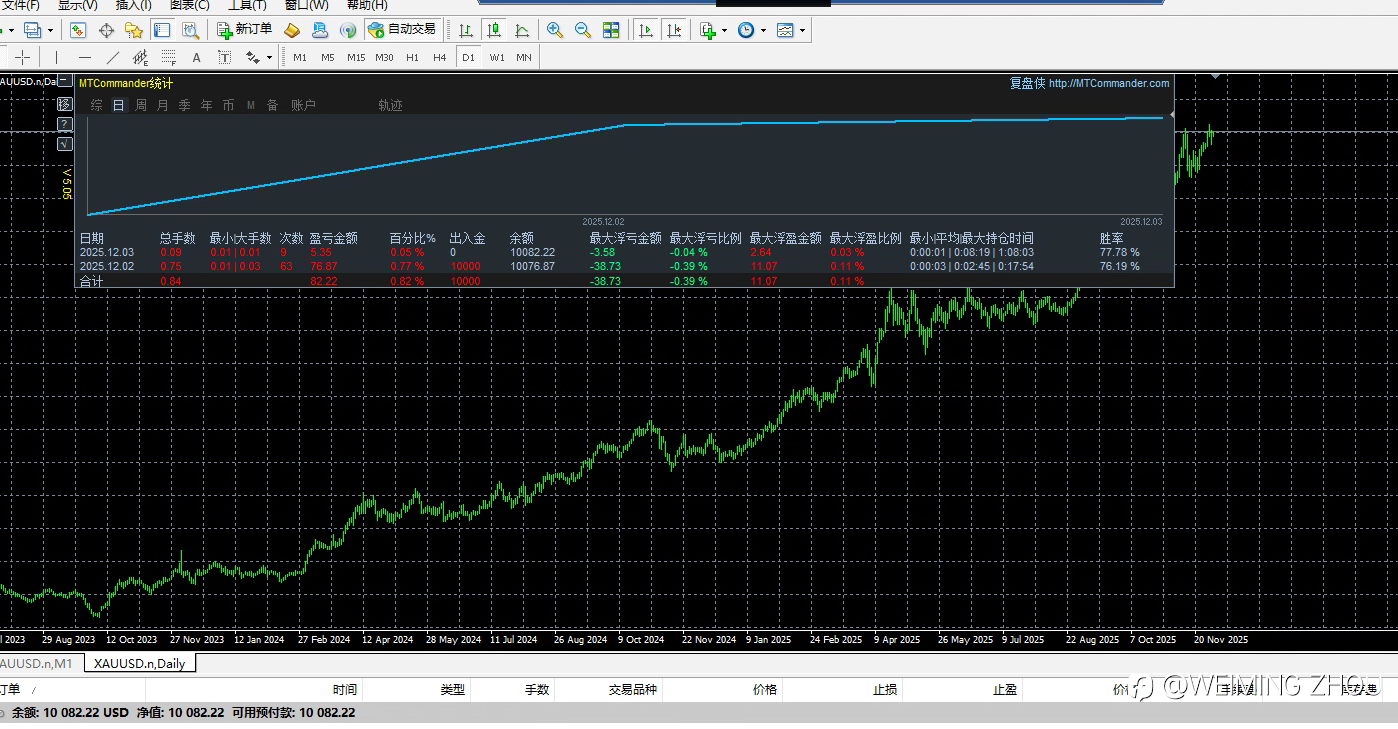Open the 图表(C) Charts menu

(x=189, y=5)
